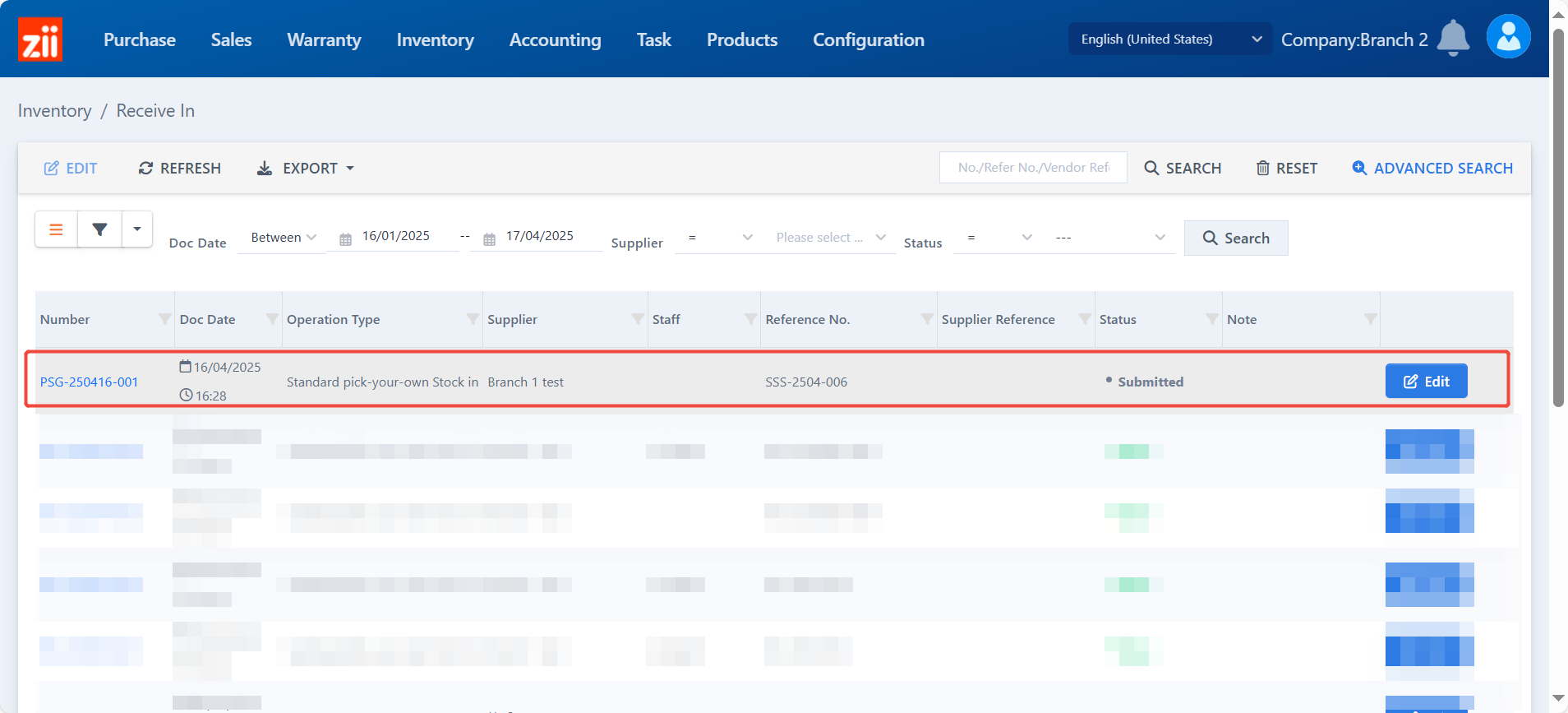Open the English (United States) language dropdown
This screenshot has width=1568, height=713.
click(x=1169, y=39)
